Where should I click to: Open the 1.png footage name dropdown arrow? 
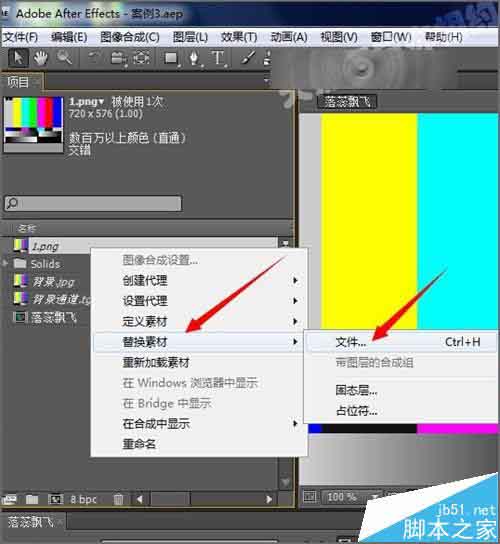click(101, 102)
